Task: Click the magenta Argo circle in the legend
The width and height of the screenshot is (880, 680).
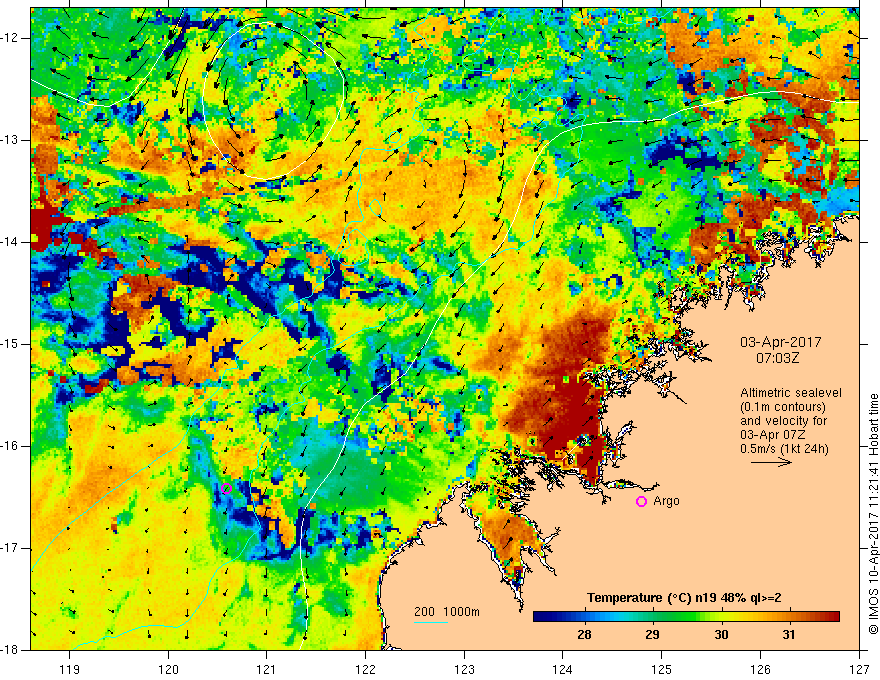Action: point(641,502)
